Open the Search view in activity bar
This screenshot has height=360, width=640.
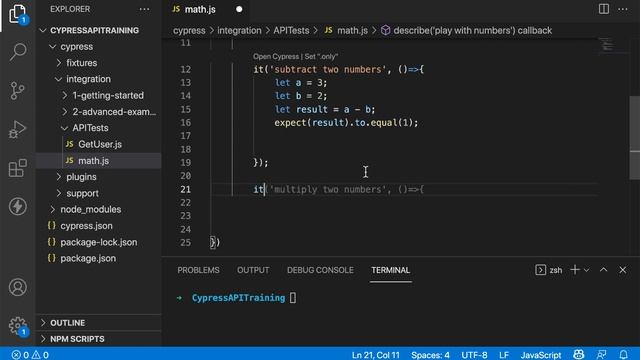click(x=18, y=51)
